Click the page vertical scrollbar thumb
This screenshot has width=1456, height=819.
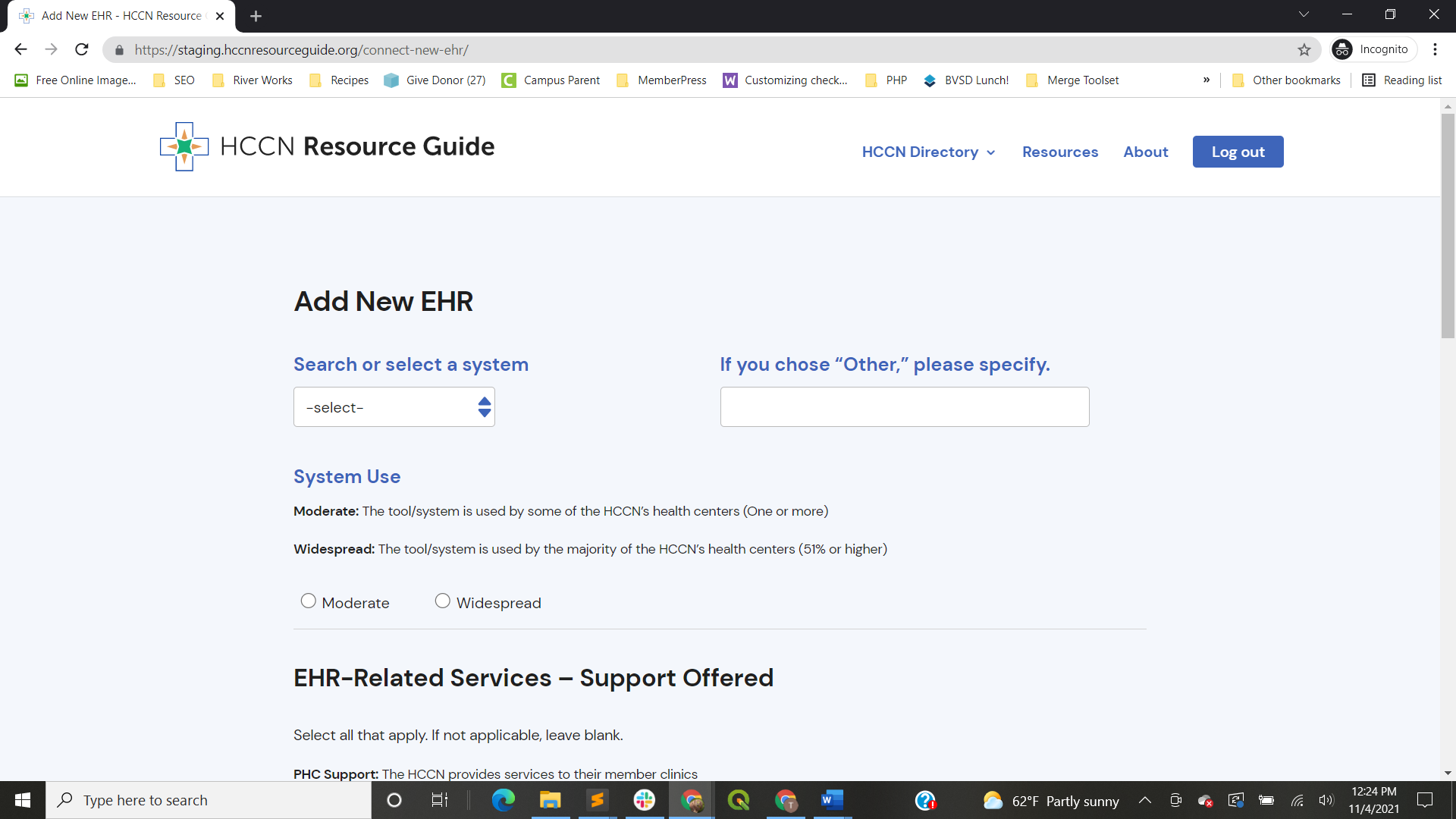pos(1448,226)
